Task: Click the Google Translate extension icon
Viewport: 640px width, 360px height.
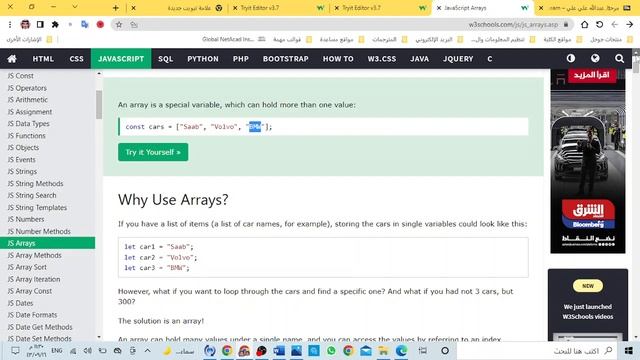Action: [84, 24]
